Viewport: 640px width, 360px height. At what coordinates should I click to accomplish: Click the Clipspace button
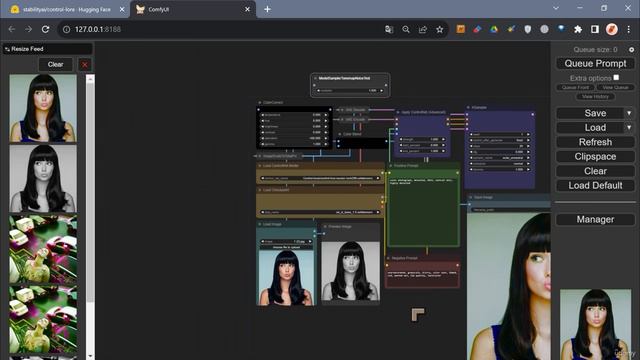595,157
